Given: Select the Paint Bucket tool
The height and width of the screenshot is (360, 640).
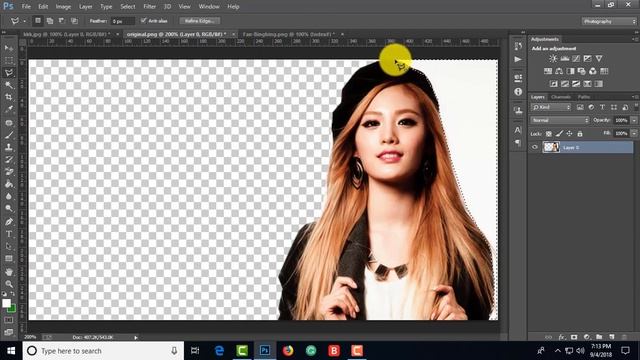Looking at the screenshot, I should (9, 184).
